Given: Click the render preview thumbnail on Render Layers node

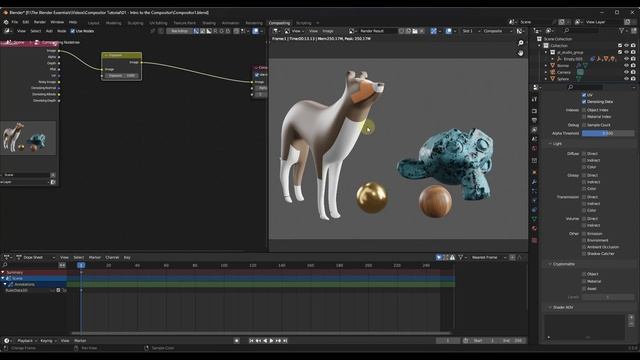Looking at the screenshot, I should [29, 138].
